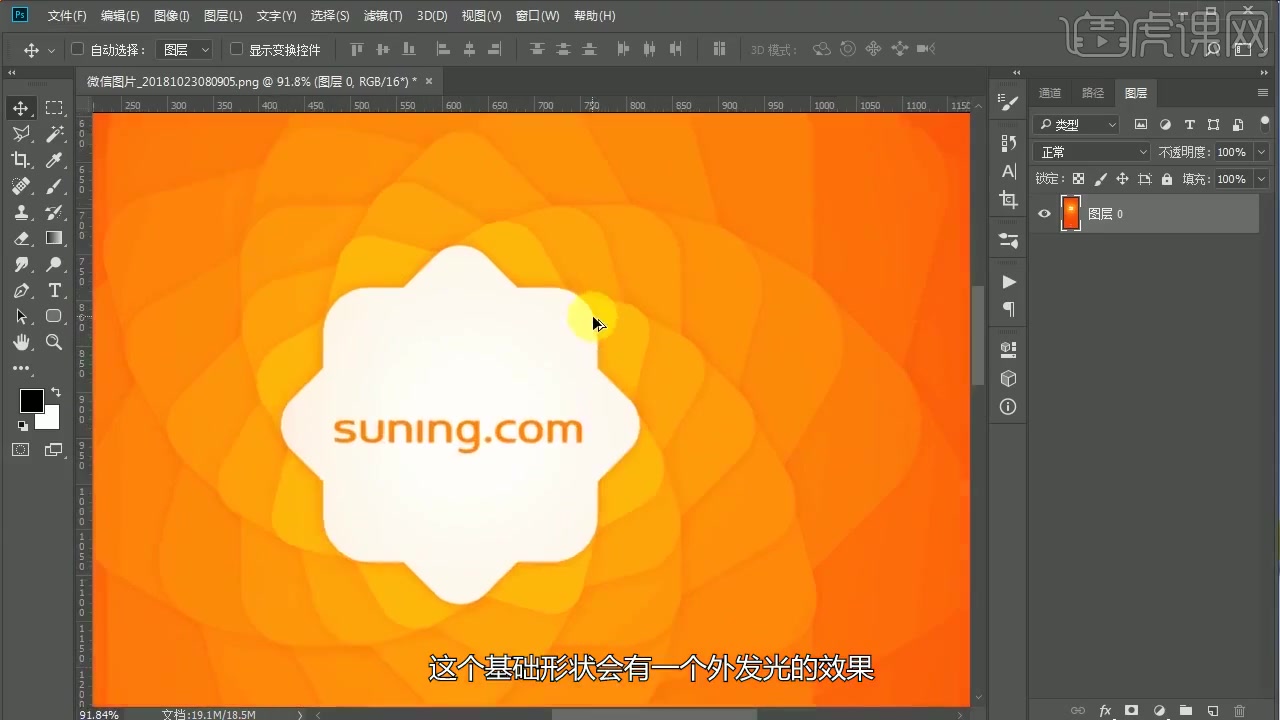The image size is (1280, 720).
Task: Reset default foreground and background colors
Action: click(23, 426)
